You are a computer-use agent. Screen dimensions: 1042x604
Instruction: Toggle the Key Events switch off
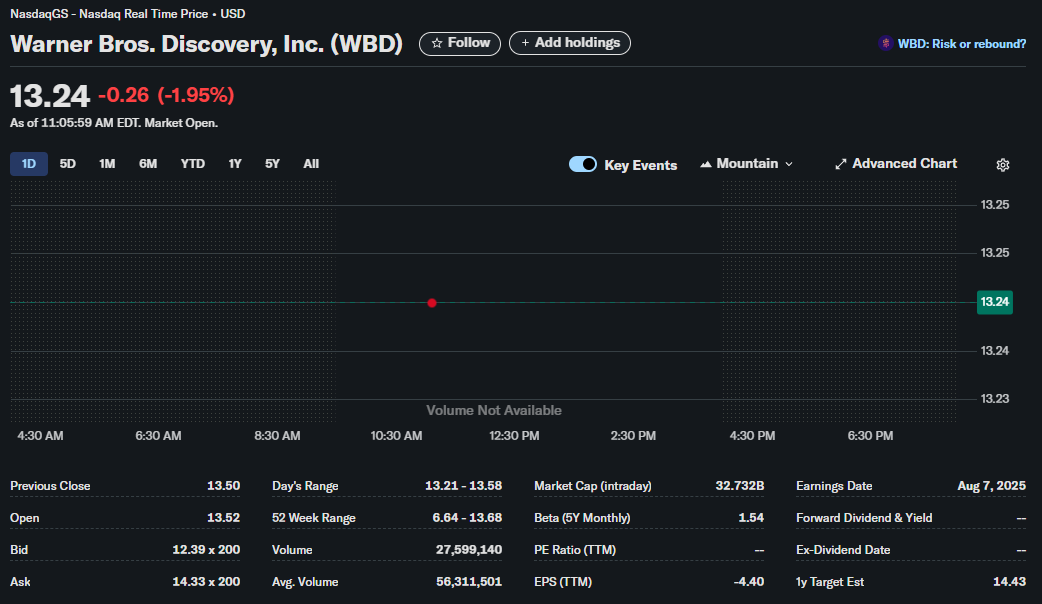point(583,164)
